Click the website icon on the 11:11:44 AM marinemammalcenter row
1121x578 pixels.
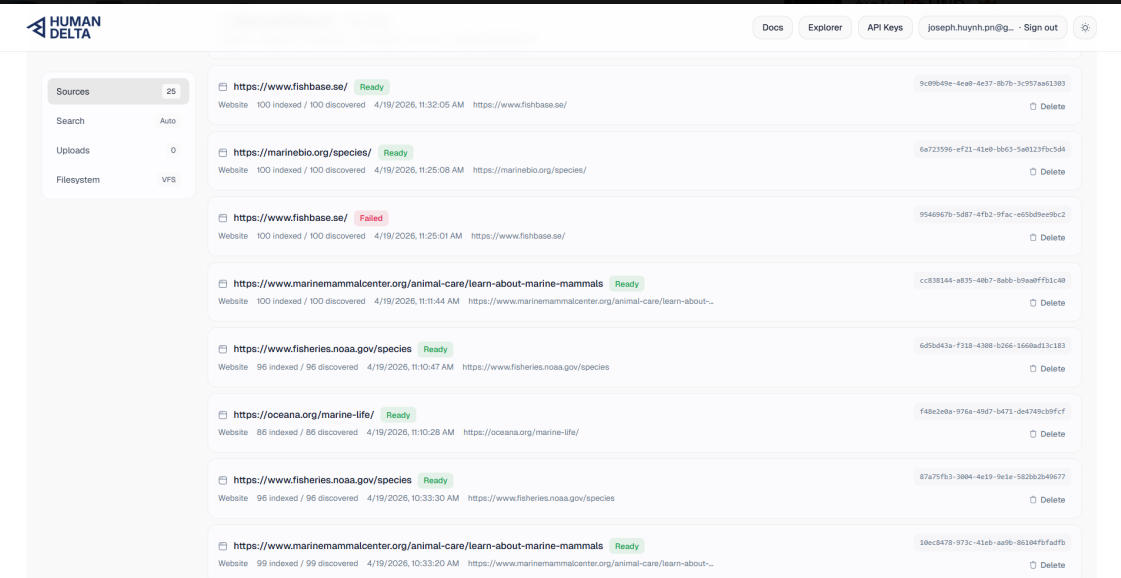(223, 284)
